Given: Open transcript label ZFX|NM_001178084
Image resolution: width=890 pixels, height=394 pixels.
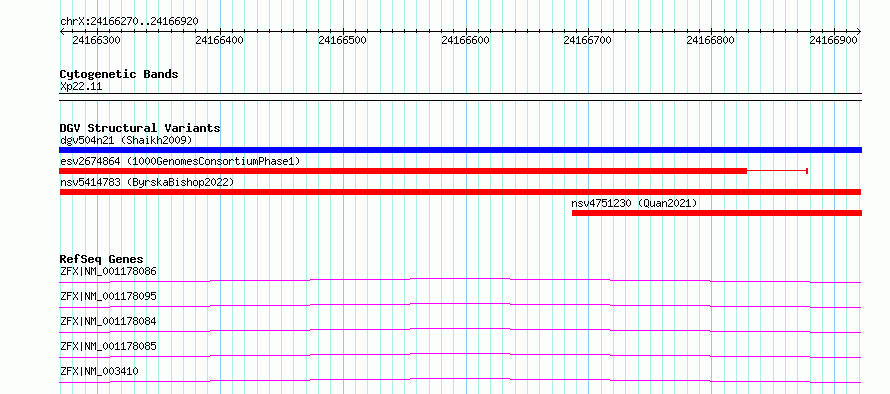Looking at the screenshot, I should coord(108,321).
